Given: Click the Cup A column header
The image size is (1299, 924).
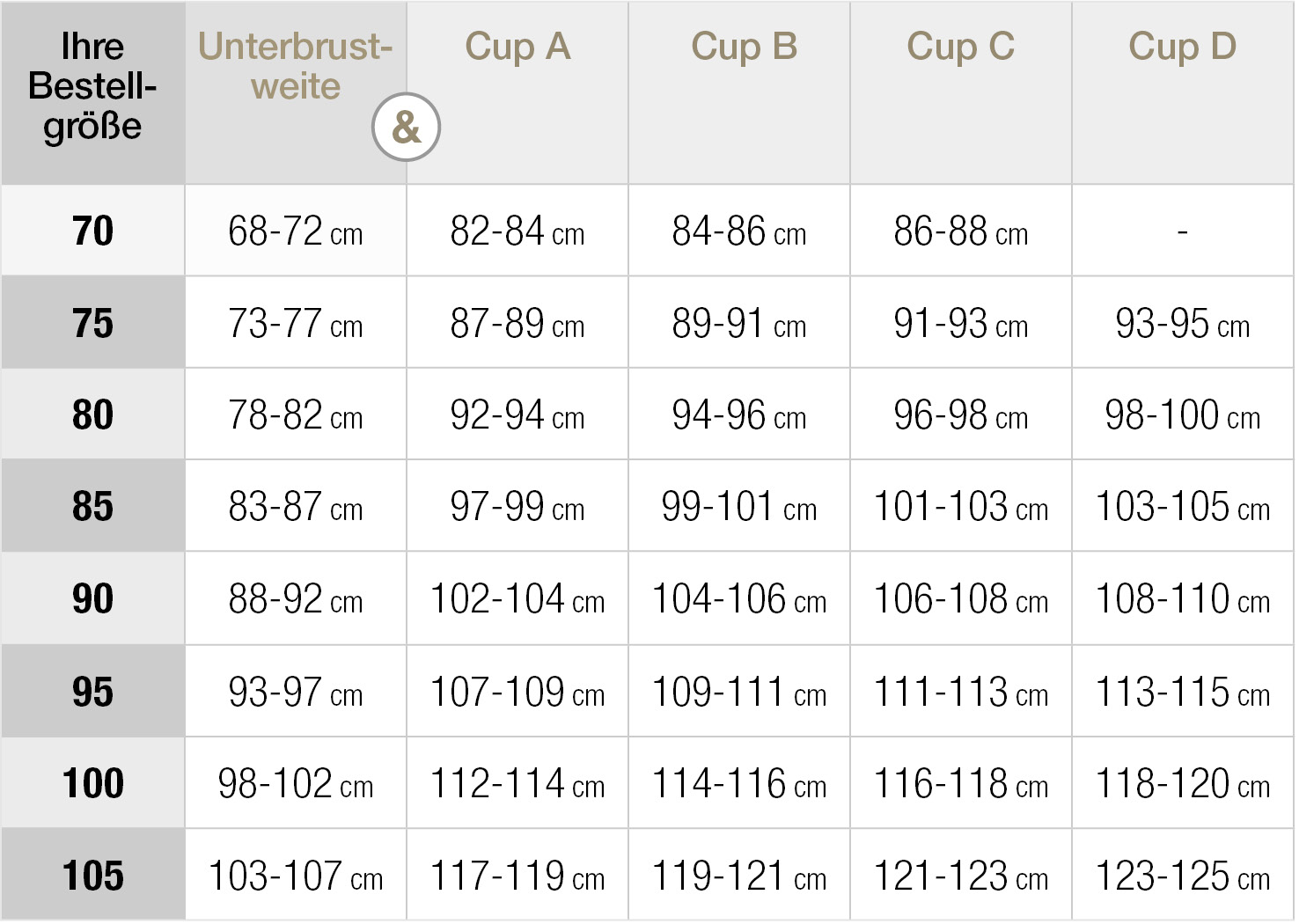Looking at the screenshot, I should tap(517, 48).
